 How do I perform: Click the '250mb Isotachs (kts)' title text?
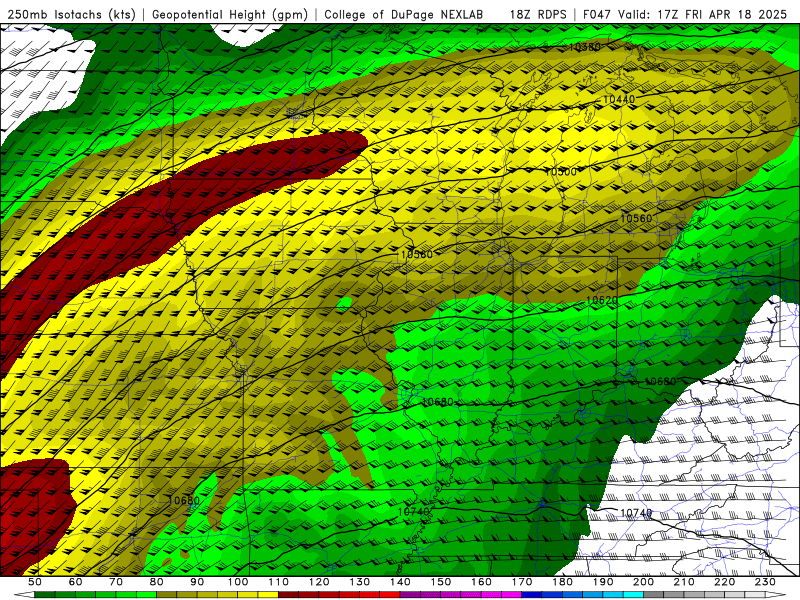72,15
